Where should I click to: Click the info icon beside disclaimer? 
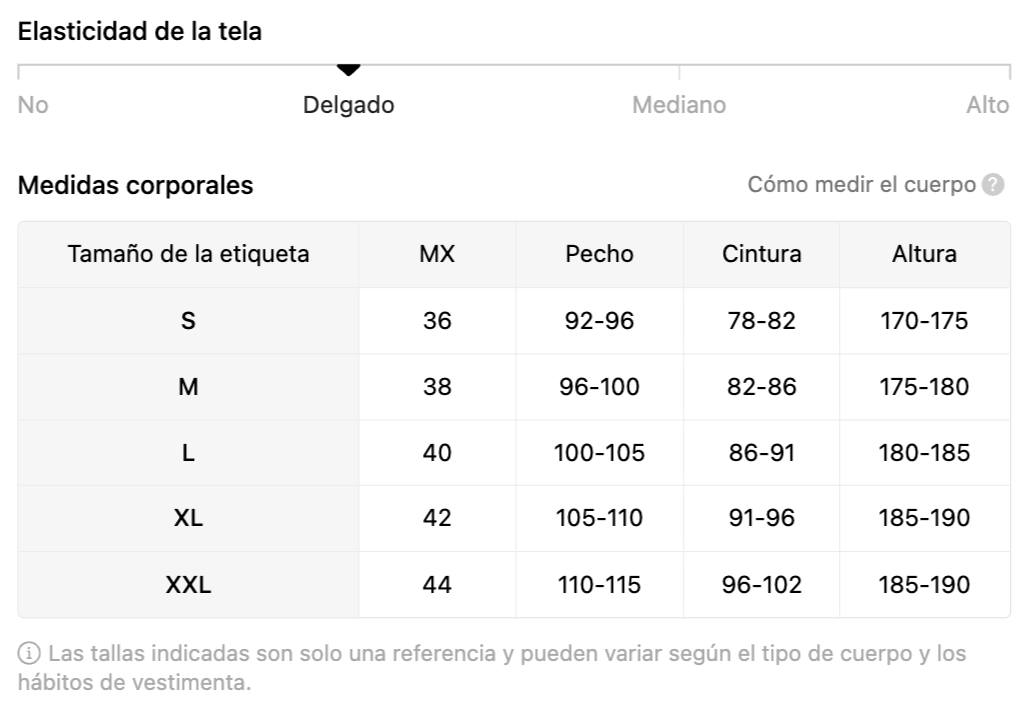[30, 654]
